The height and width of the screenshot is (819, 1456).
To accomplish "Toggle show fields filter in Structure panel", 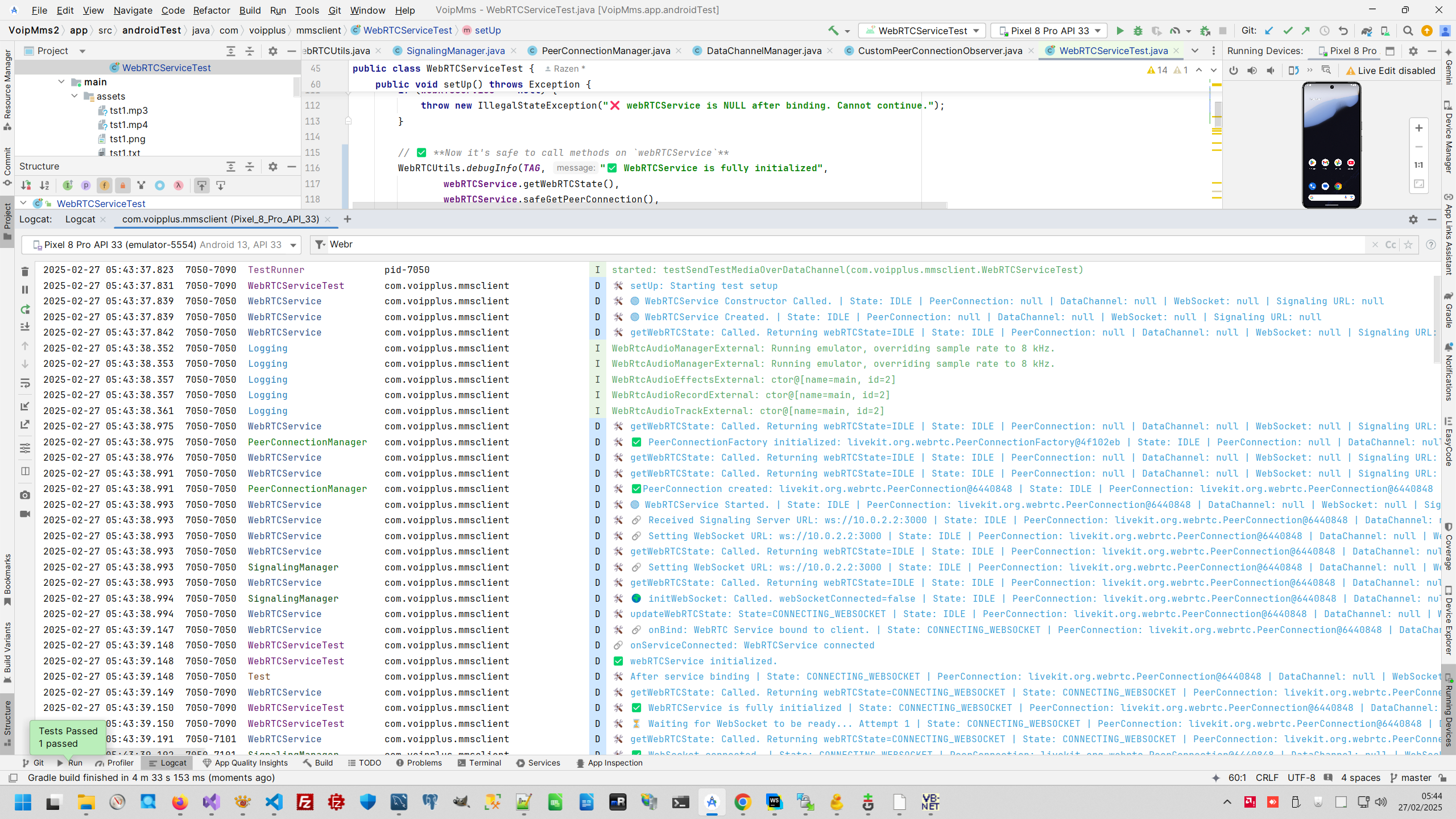I will point(104,185).
